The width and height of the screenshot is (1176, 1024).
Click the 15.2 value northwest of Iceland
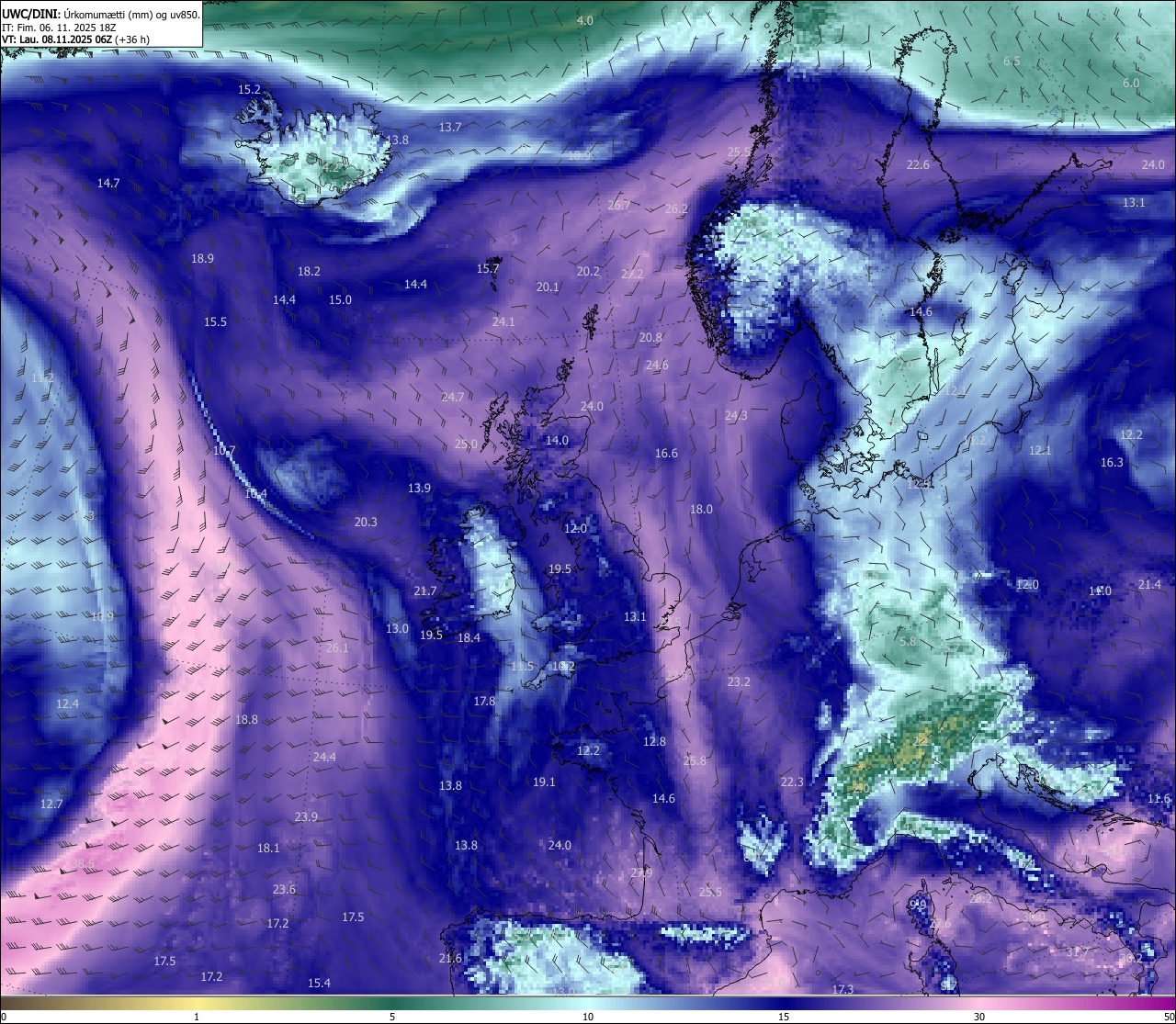tap(249, 90)
